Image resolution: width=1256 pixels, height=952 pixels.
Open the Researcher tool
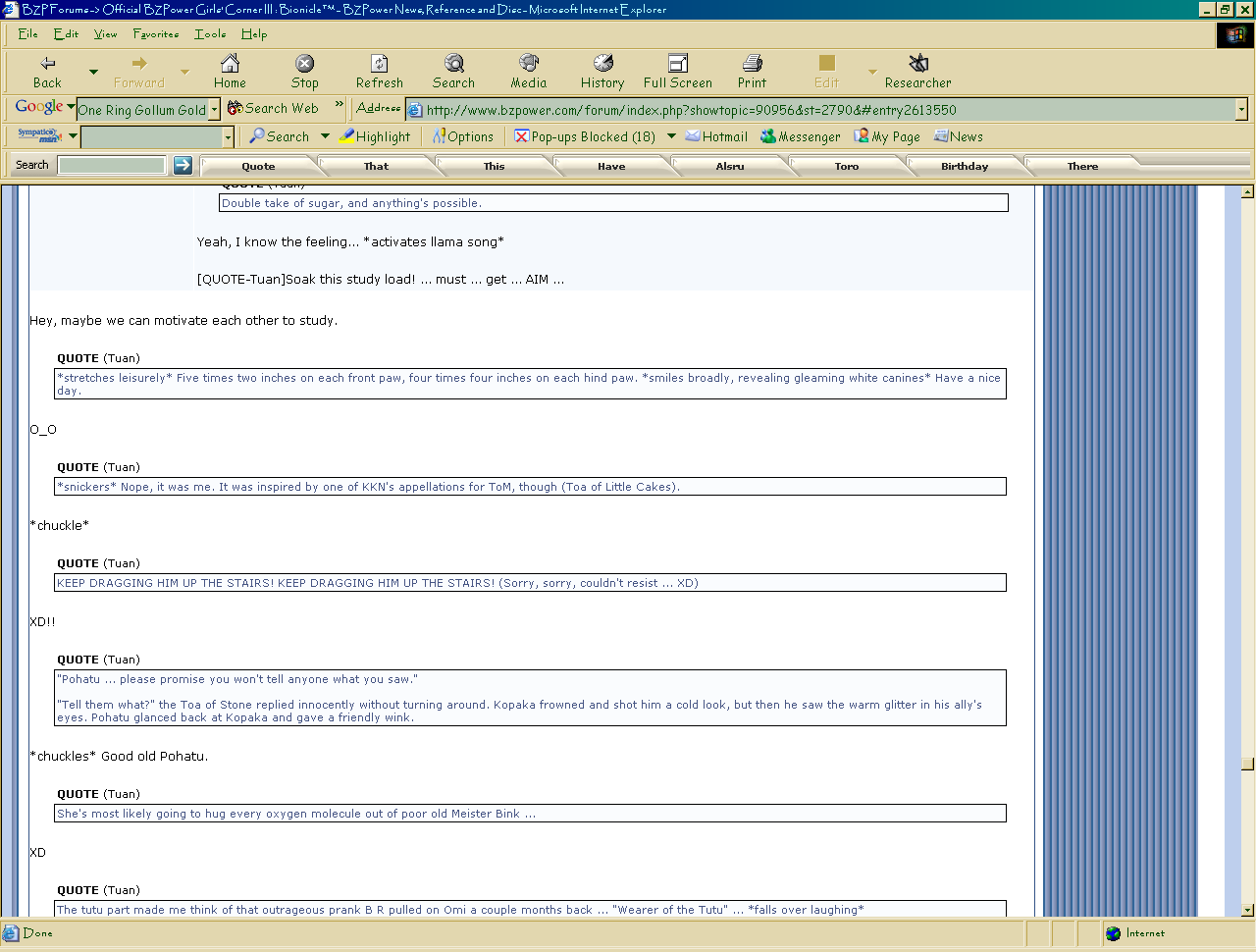click(917, 72)
